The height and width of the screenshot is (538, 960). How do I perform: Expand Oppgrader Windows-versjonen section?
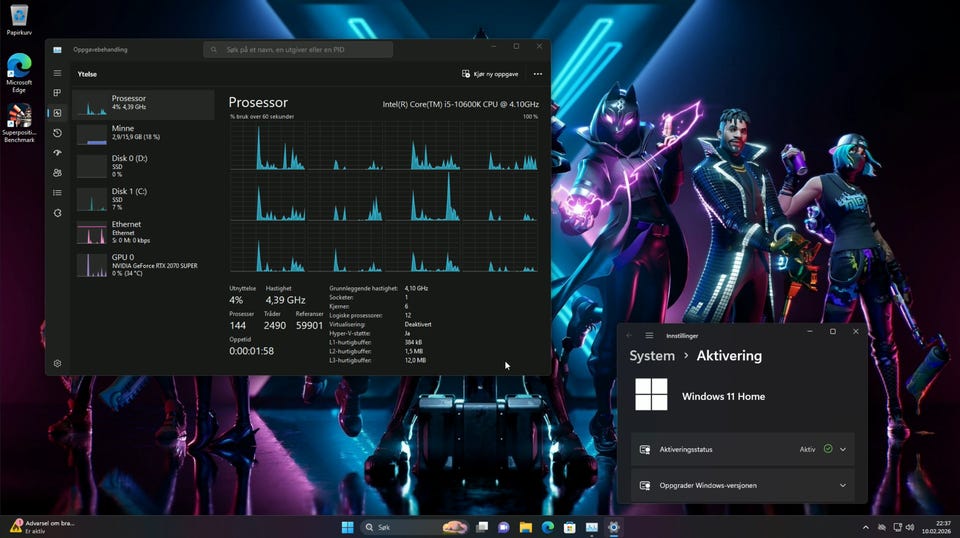tap(843, 486)
